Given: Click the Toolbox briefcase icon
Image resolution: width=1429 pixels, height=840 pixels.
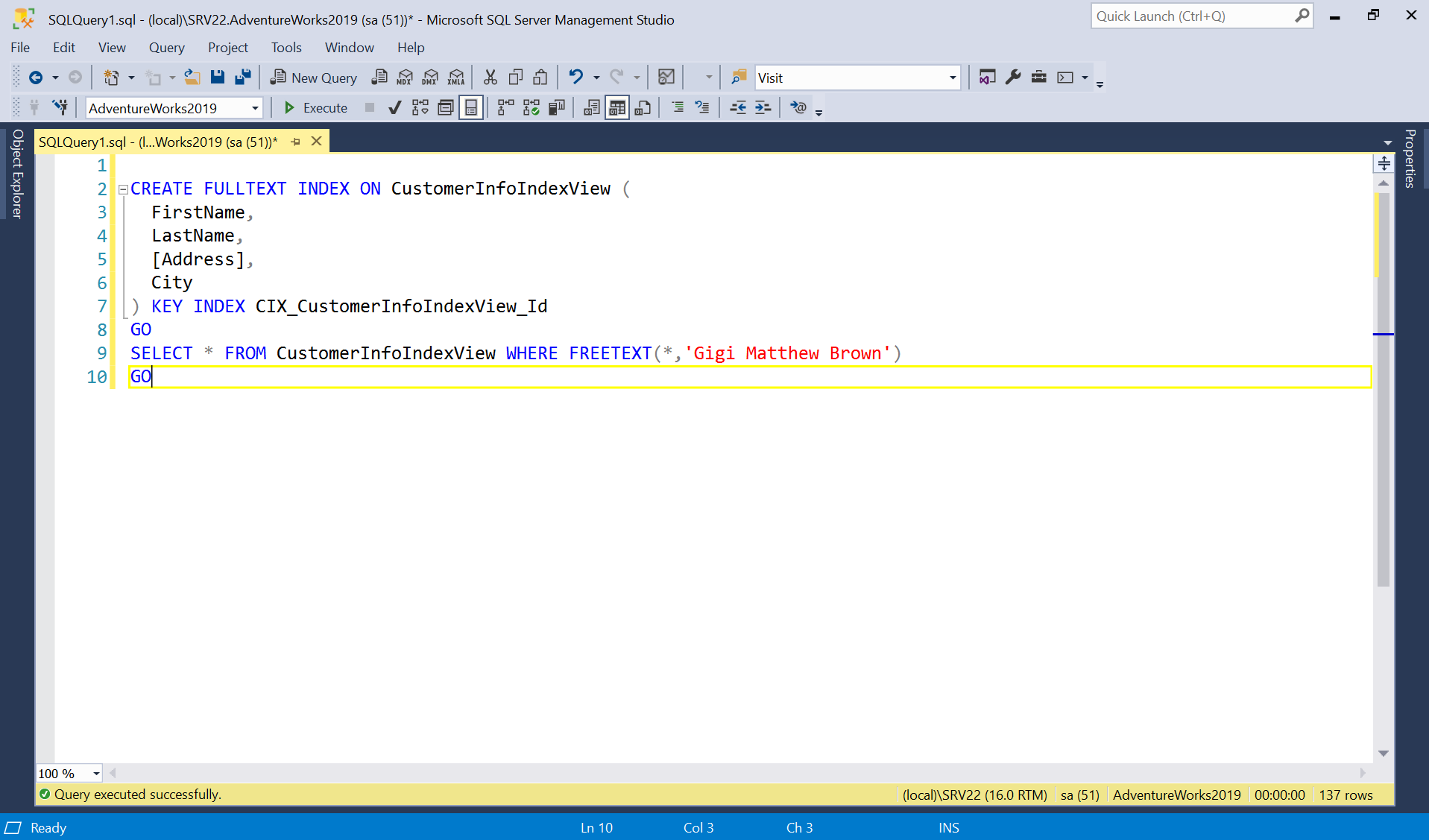Looking at the screenshot, I should coord(1038,78).
